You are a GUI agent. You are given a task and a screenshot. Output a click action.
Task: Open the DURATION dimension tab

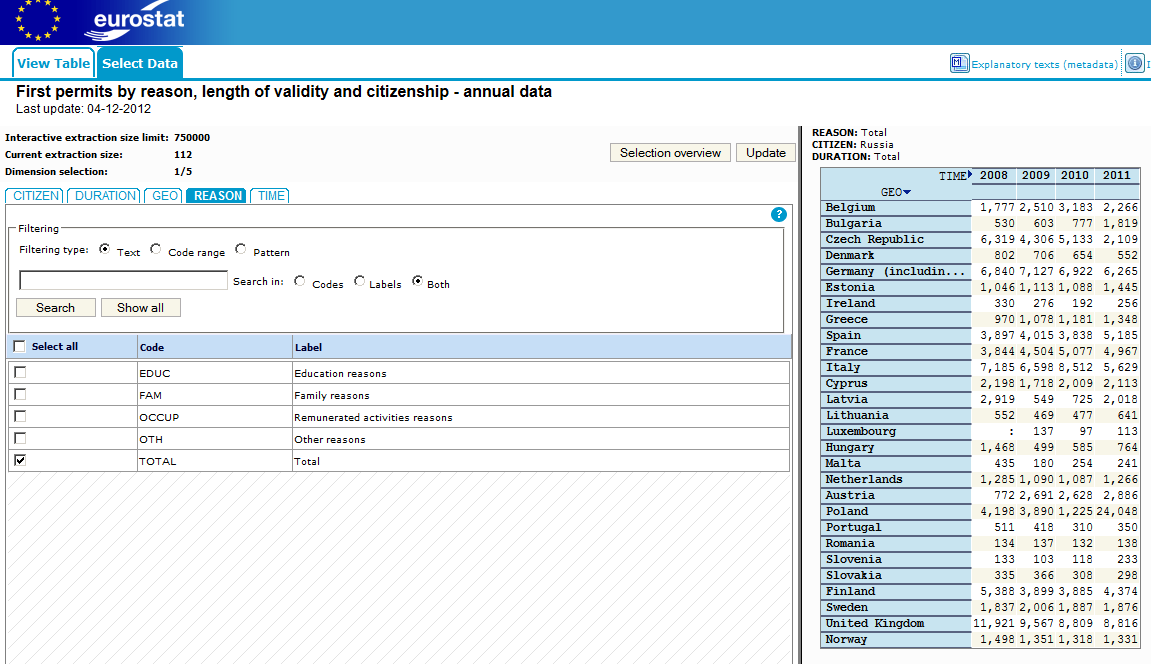(x=106, y=196)
